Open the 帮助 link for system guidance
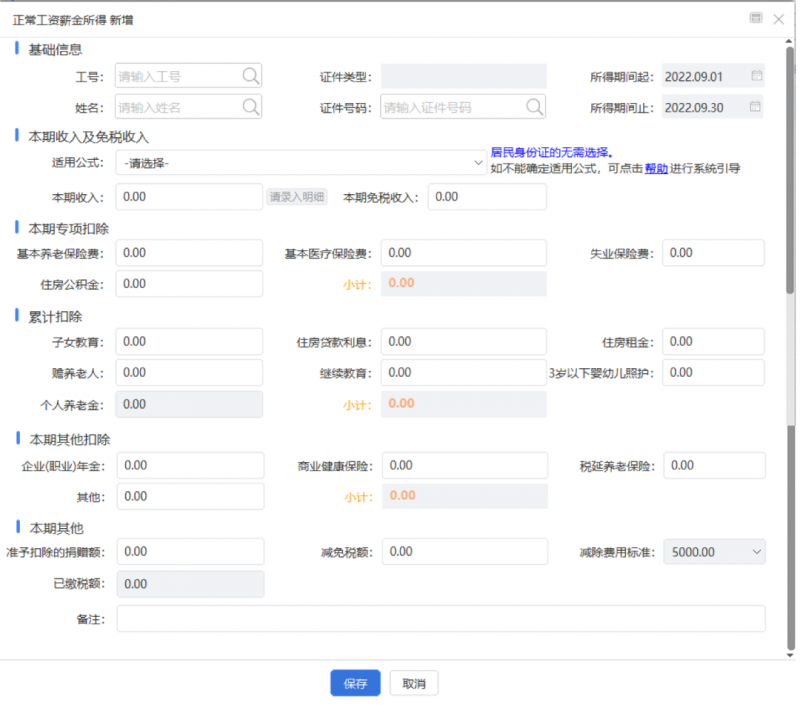 coord(656,169)
